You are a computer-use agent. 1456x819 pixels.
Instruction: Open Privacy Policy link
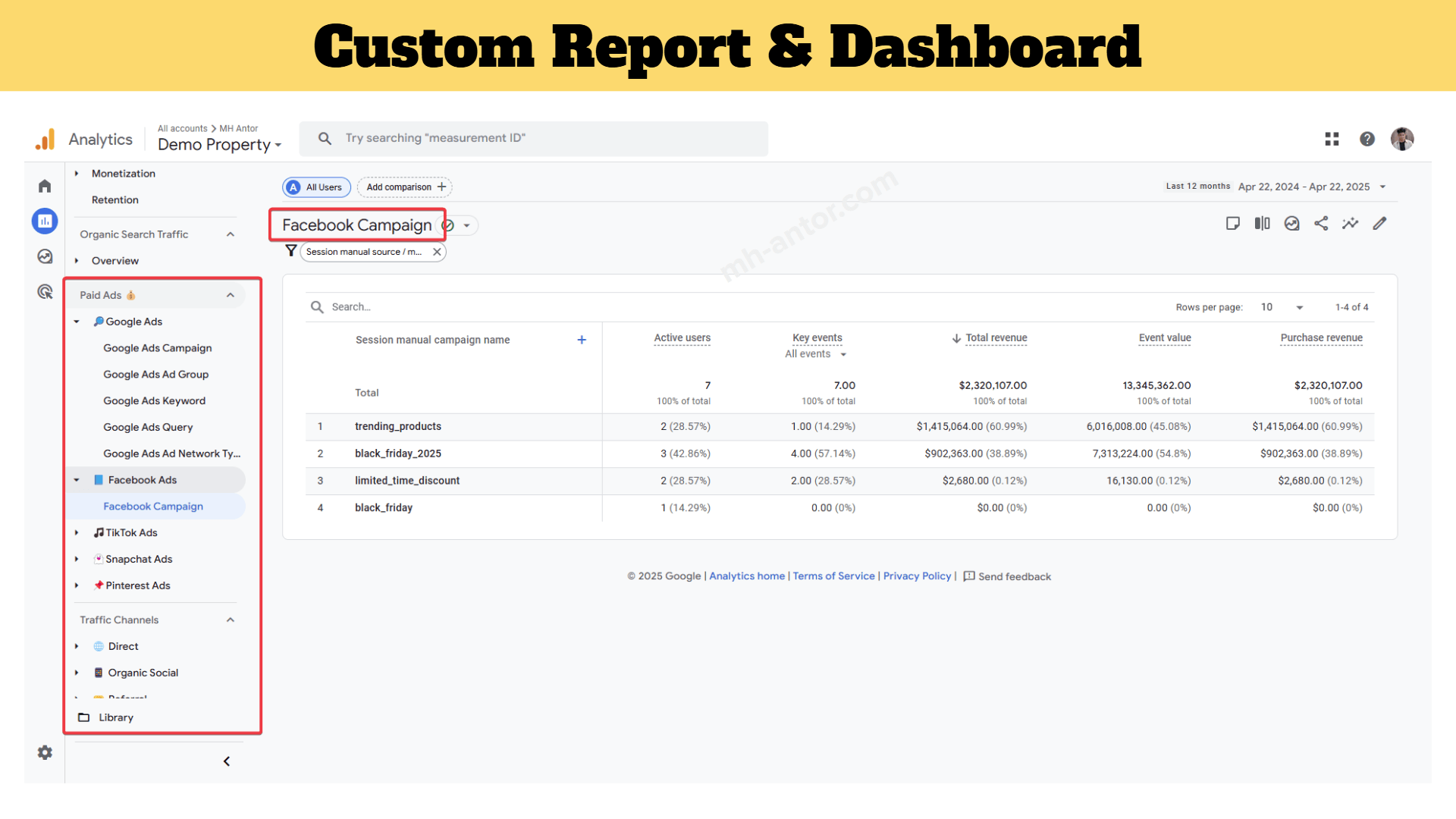point(917,576)
